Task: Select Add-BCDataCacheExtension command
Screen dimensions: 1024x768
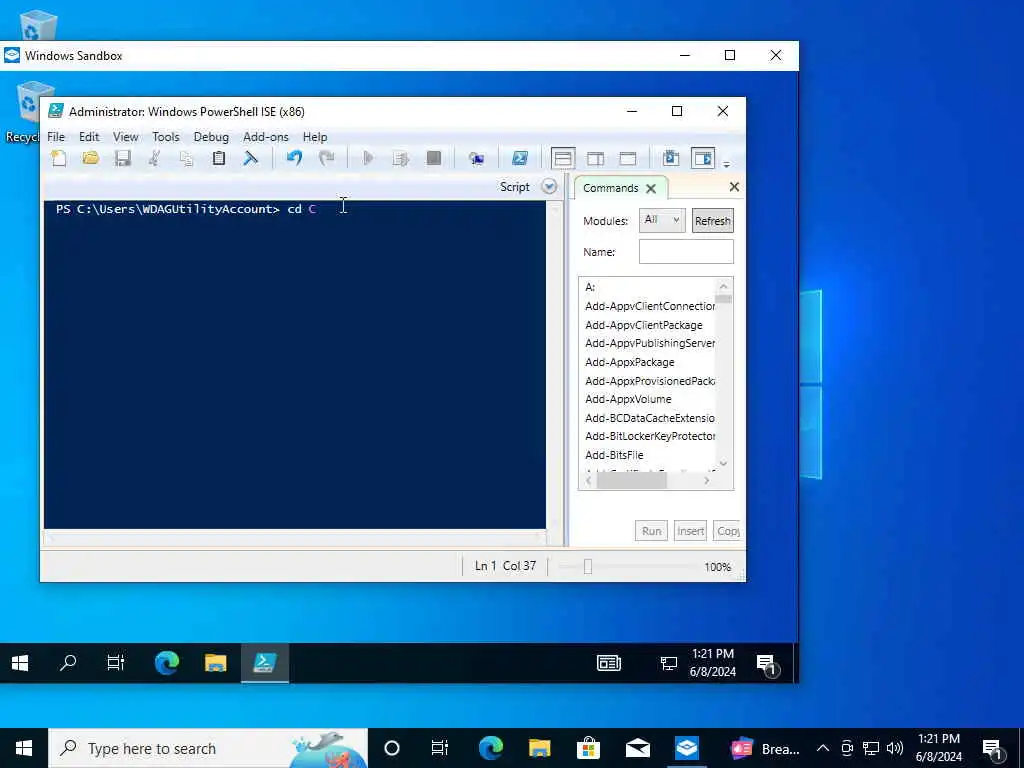Action: (x=650, y=418)
